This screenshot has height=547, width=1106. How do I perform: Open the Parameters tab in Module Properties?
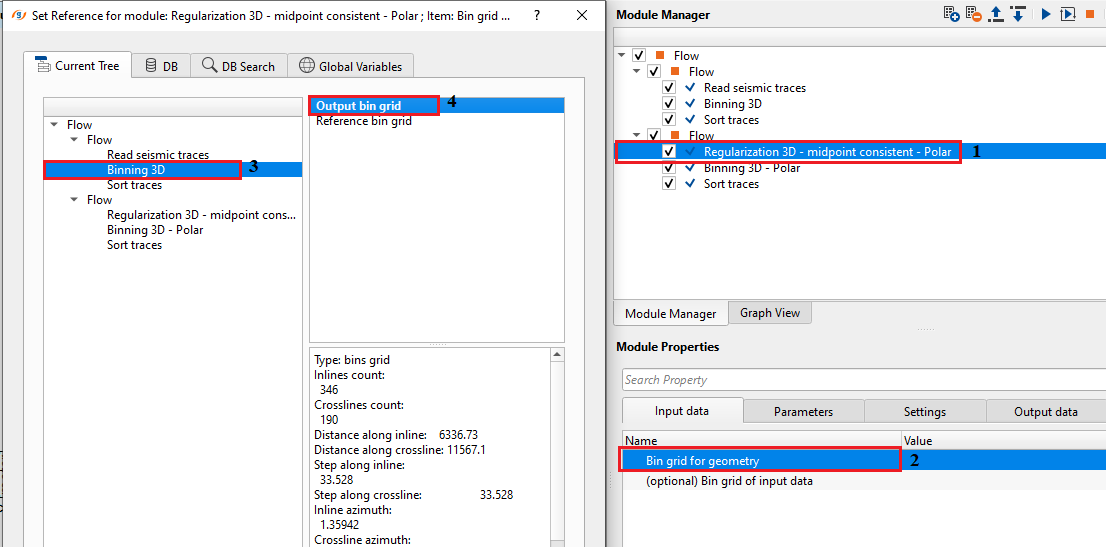(803, 411)
